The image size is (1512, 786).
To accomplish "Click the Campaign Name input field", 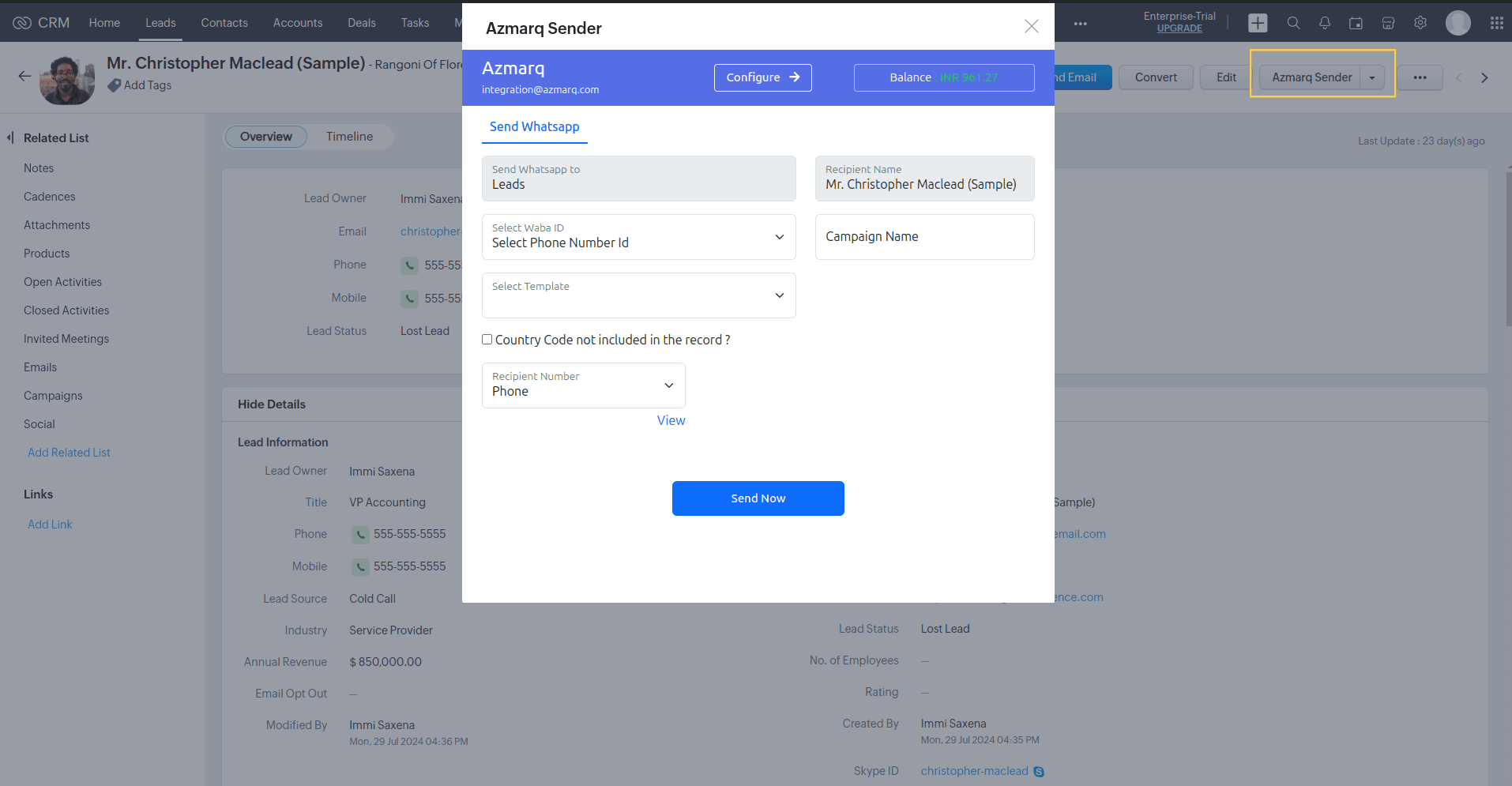I will 924,237.
